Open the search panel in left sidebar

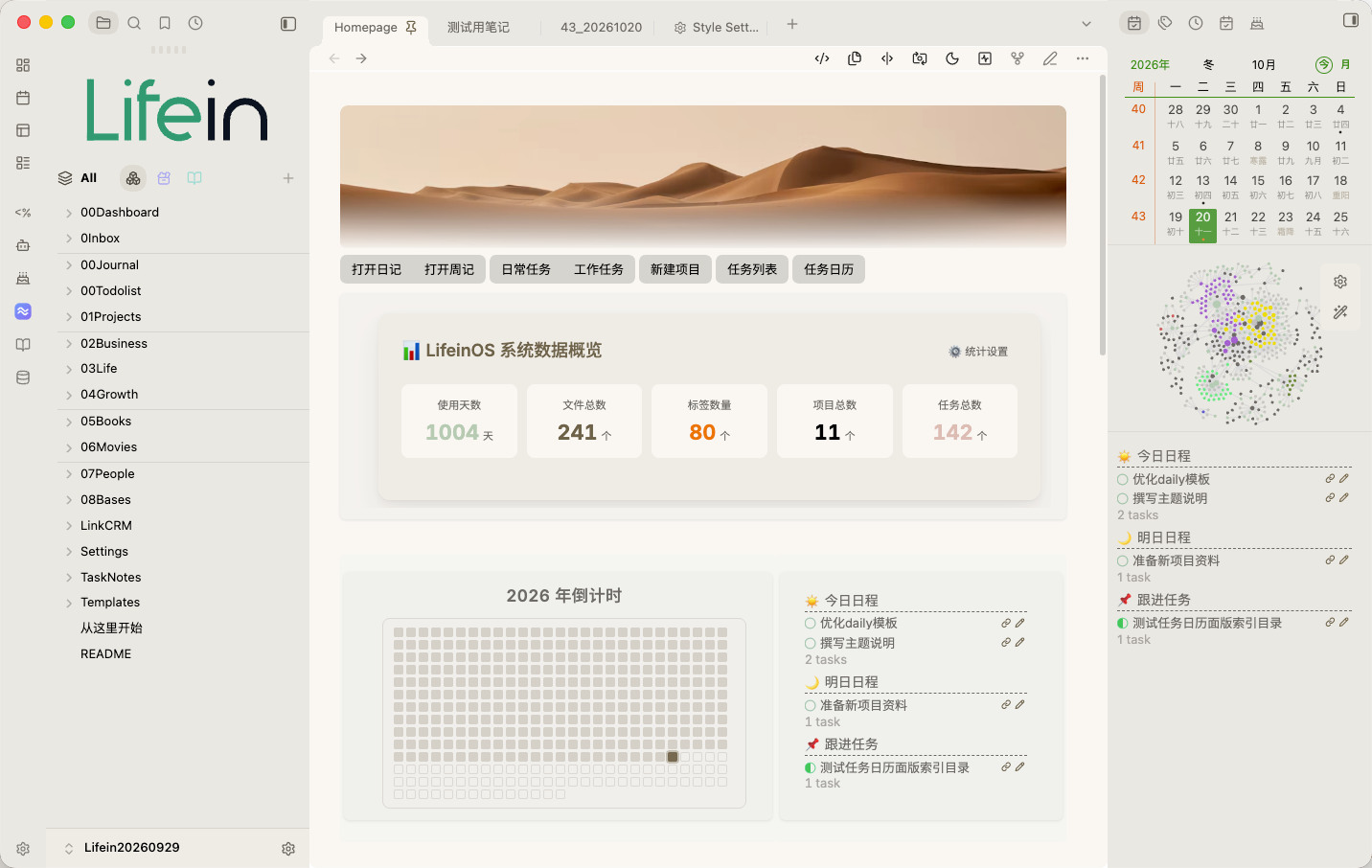(134, 23)
